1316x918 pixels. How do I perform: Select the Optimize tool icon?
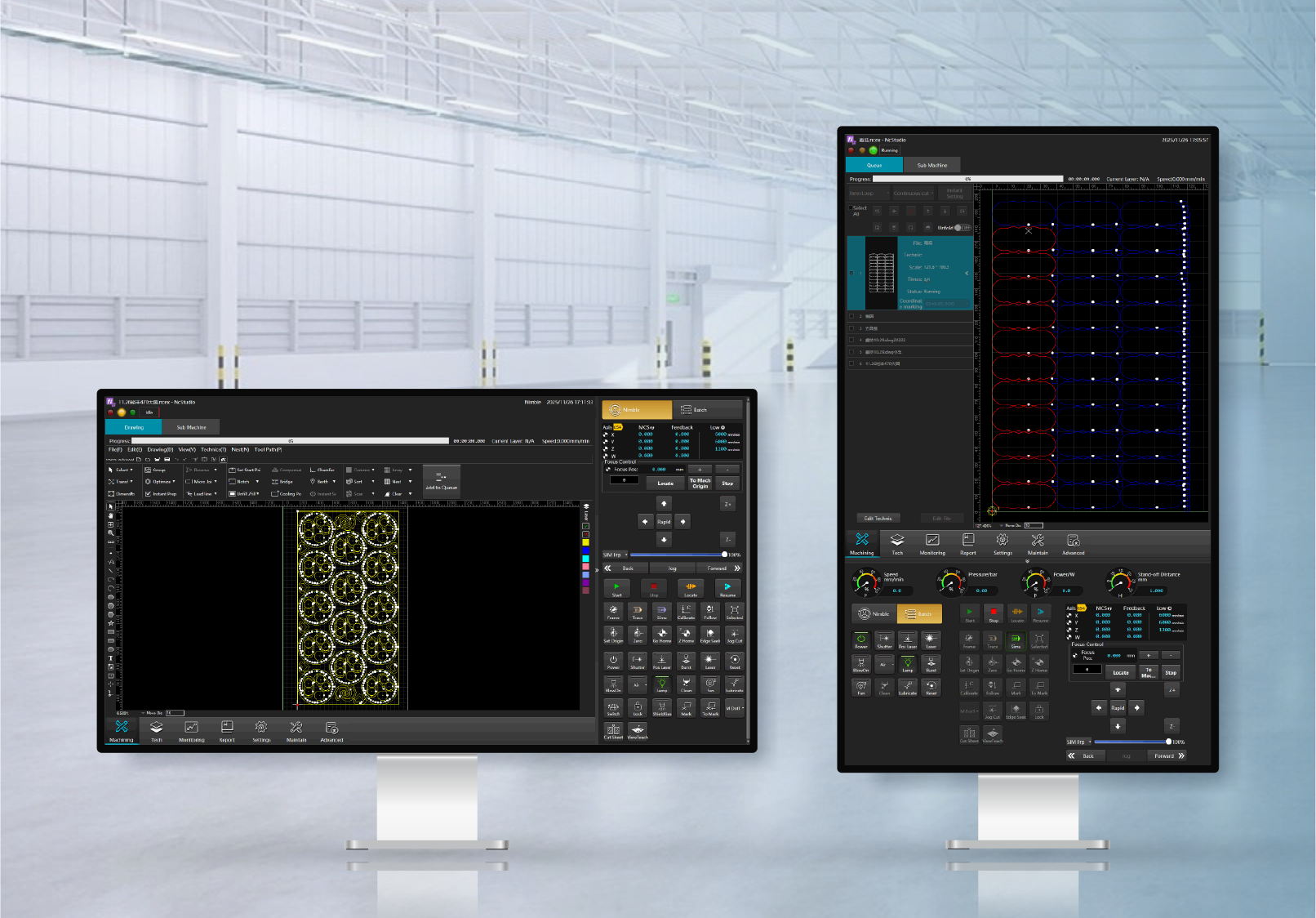[149, 482]
